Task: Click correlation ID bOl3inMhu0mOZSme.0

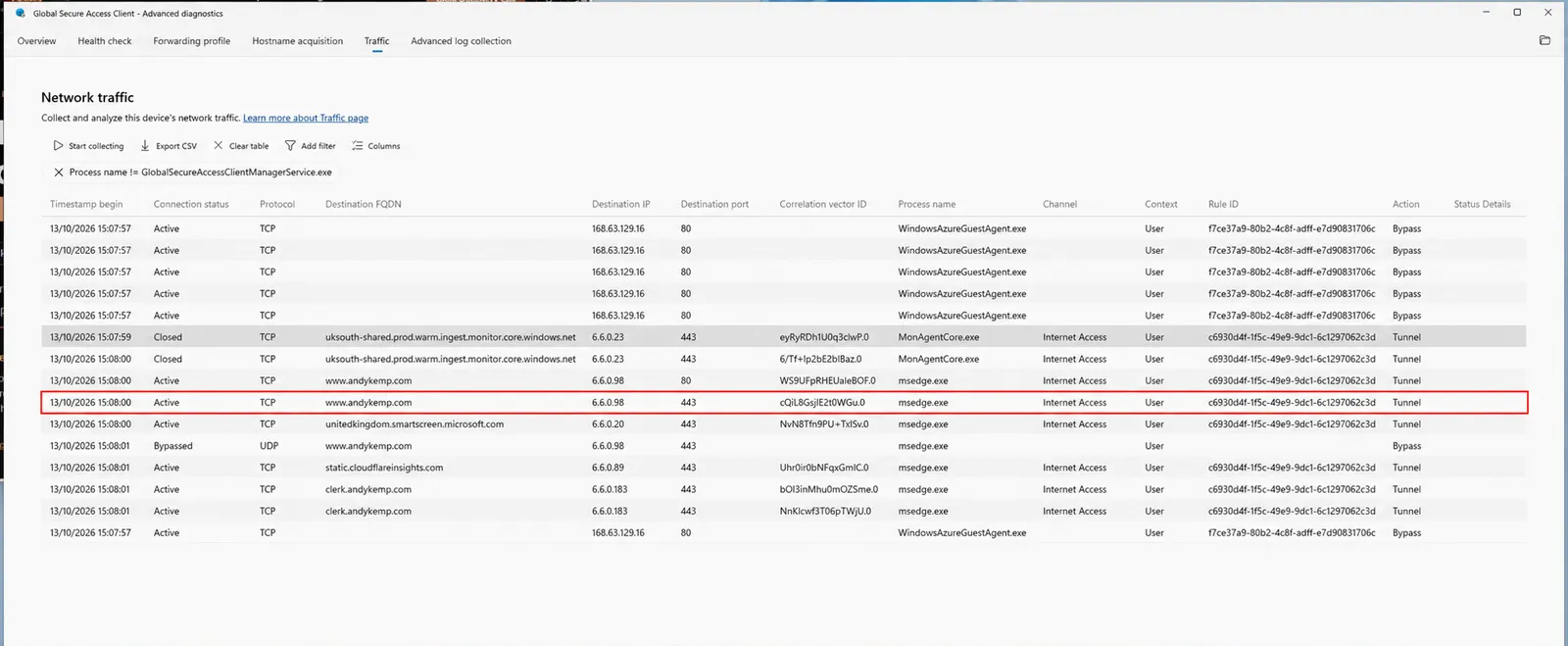Action: [x=829, y=489]
